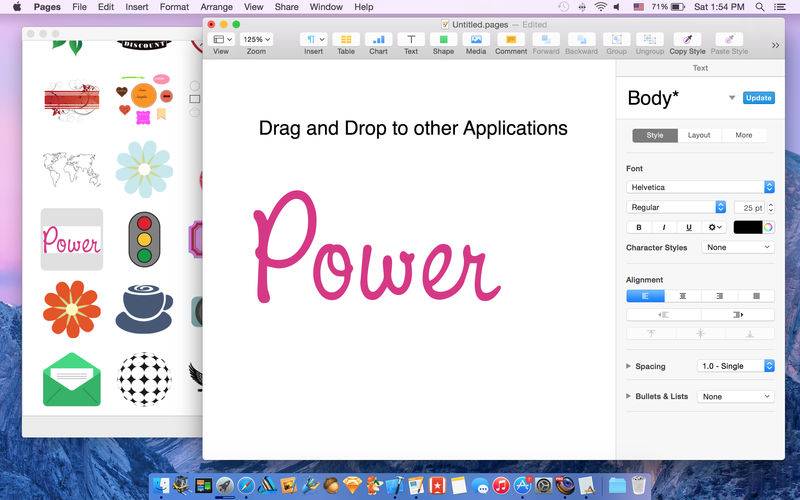
Task: Insert a Table from toolbar
Action: click(346, 39)
